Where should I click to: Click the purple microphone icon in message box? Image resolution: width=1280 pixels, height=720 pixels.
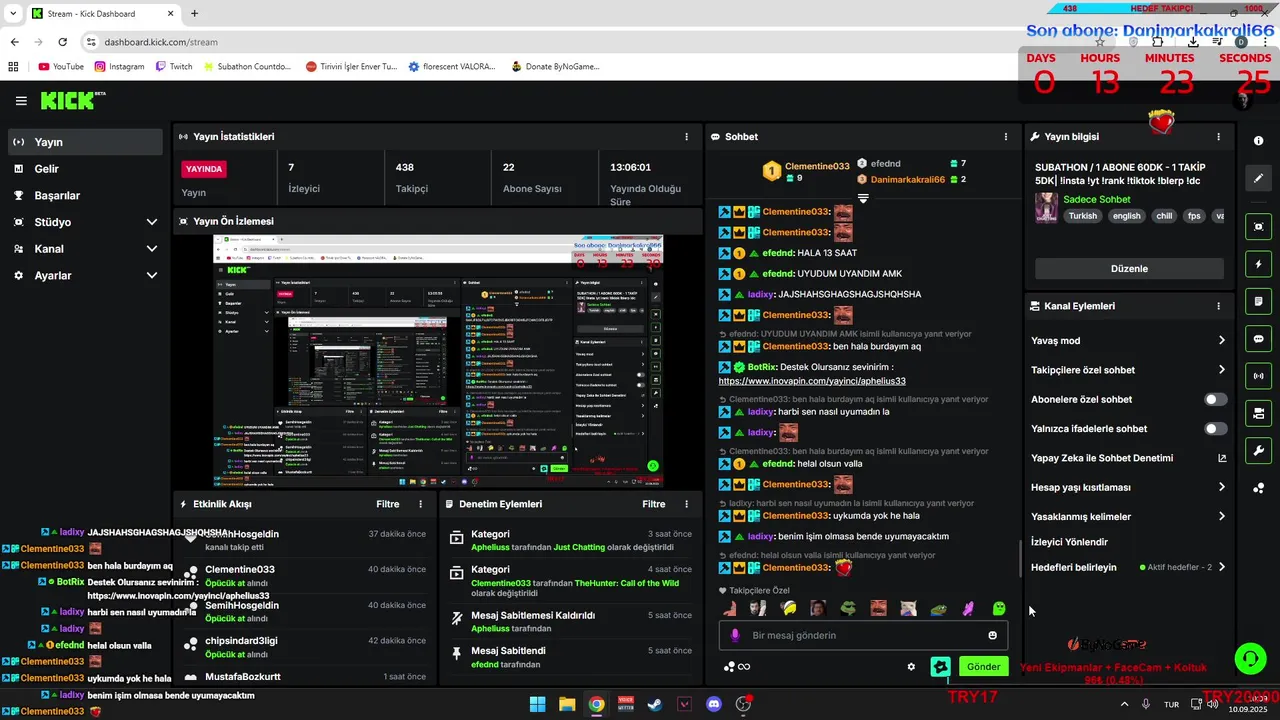[736, 635]
